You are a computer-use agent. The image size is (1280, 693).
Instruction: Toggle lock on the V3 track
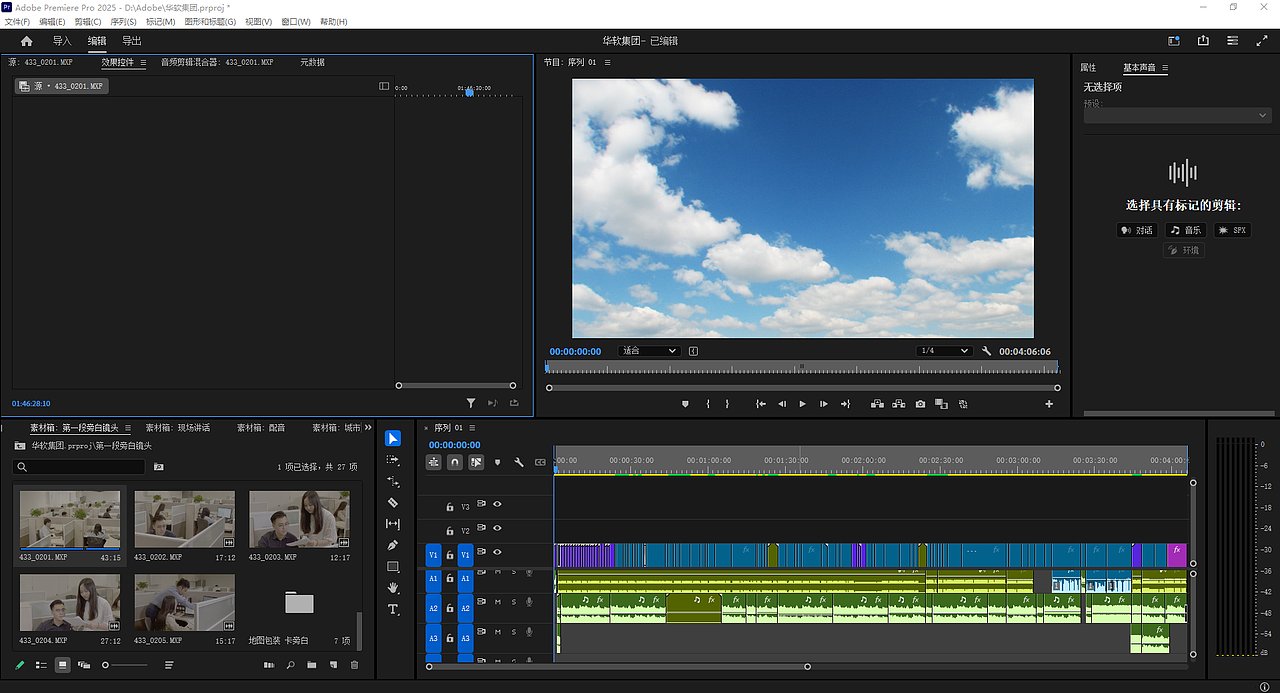coord(450,507)
